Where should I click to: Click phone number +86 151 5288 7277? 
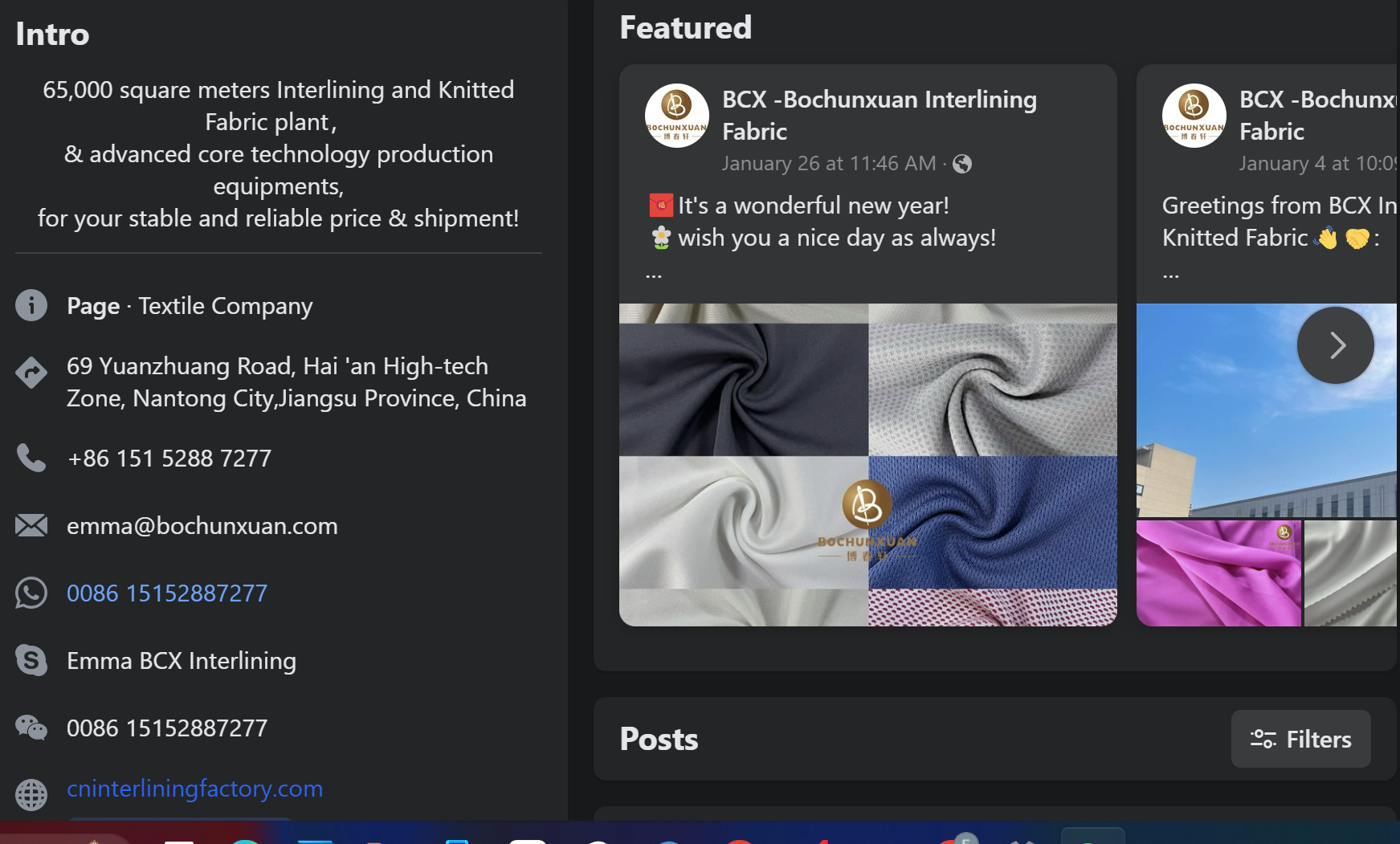tap(169, 459)
